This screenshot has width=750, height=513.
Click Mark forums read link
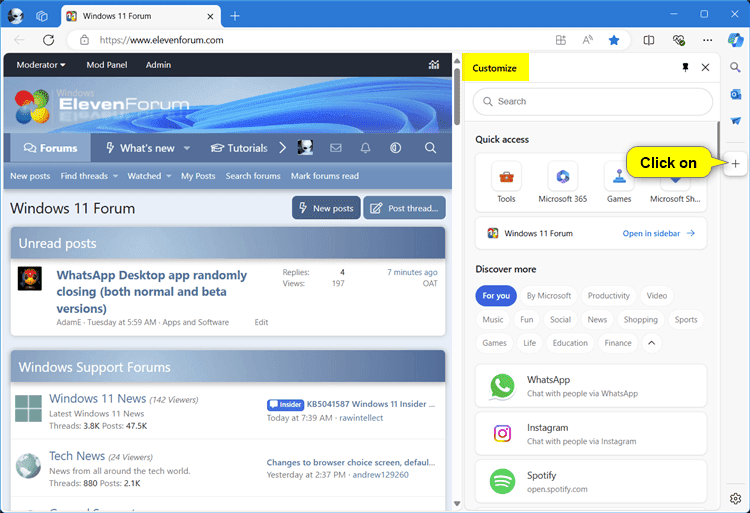point(325,176)
